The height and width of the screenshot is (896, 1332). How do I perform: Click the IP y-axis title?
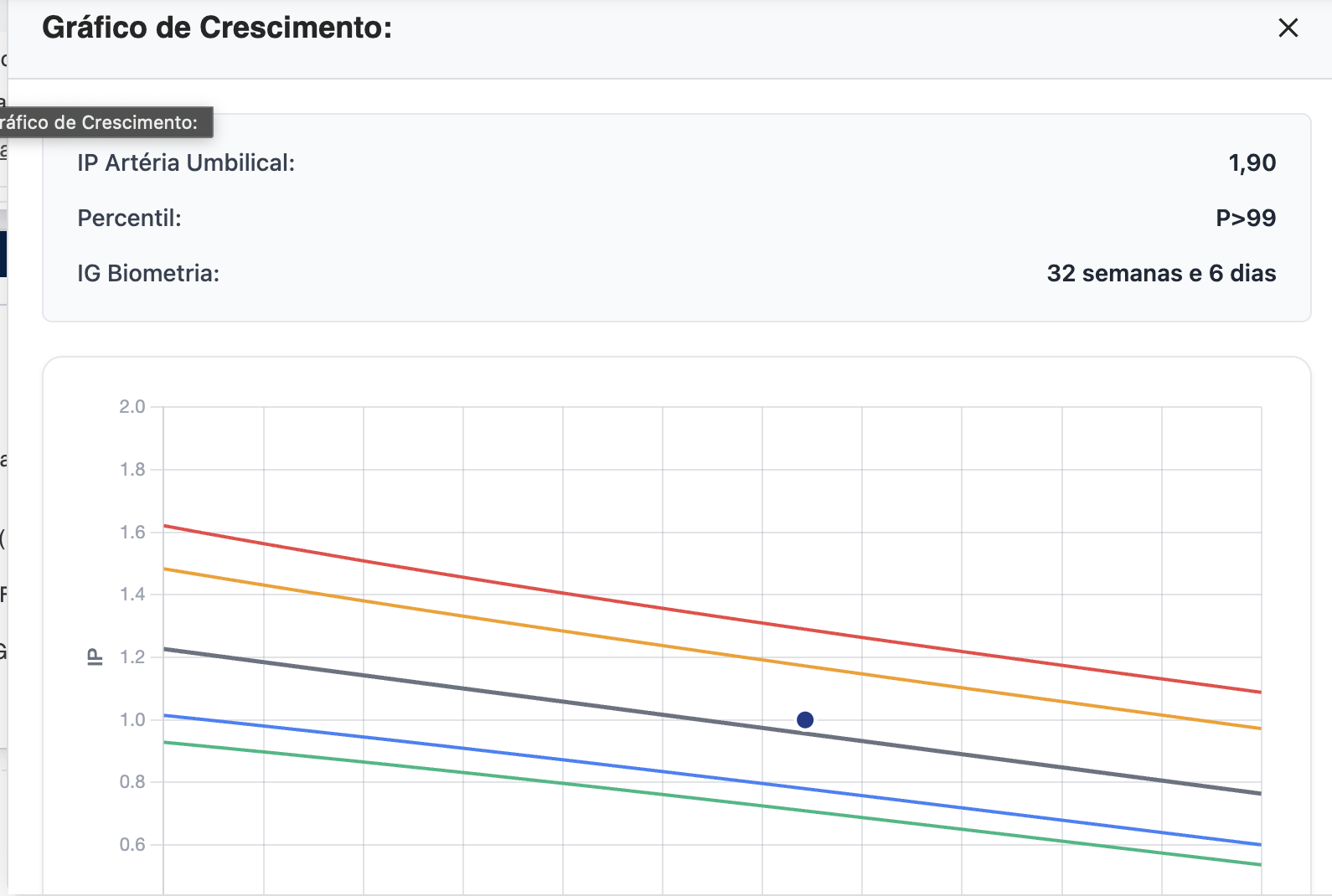point(95,657)
